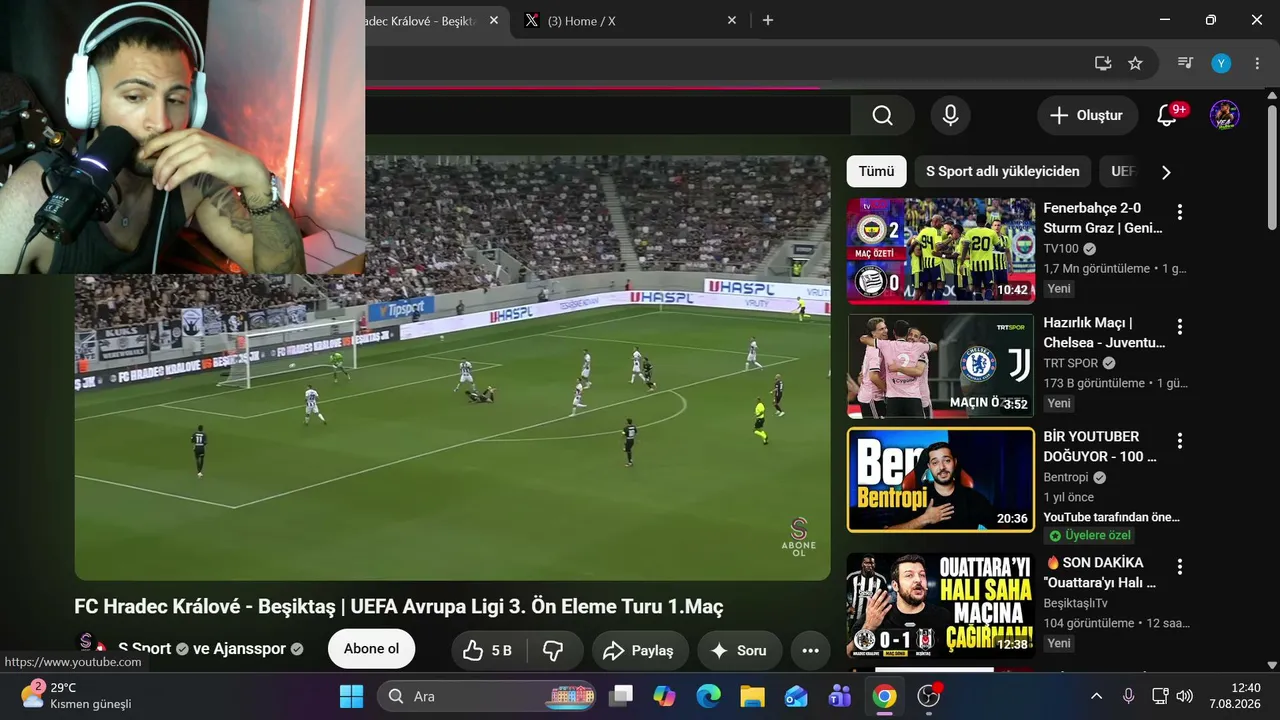Switch to Chrome on the taskbar

pos(884,696)
